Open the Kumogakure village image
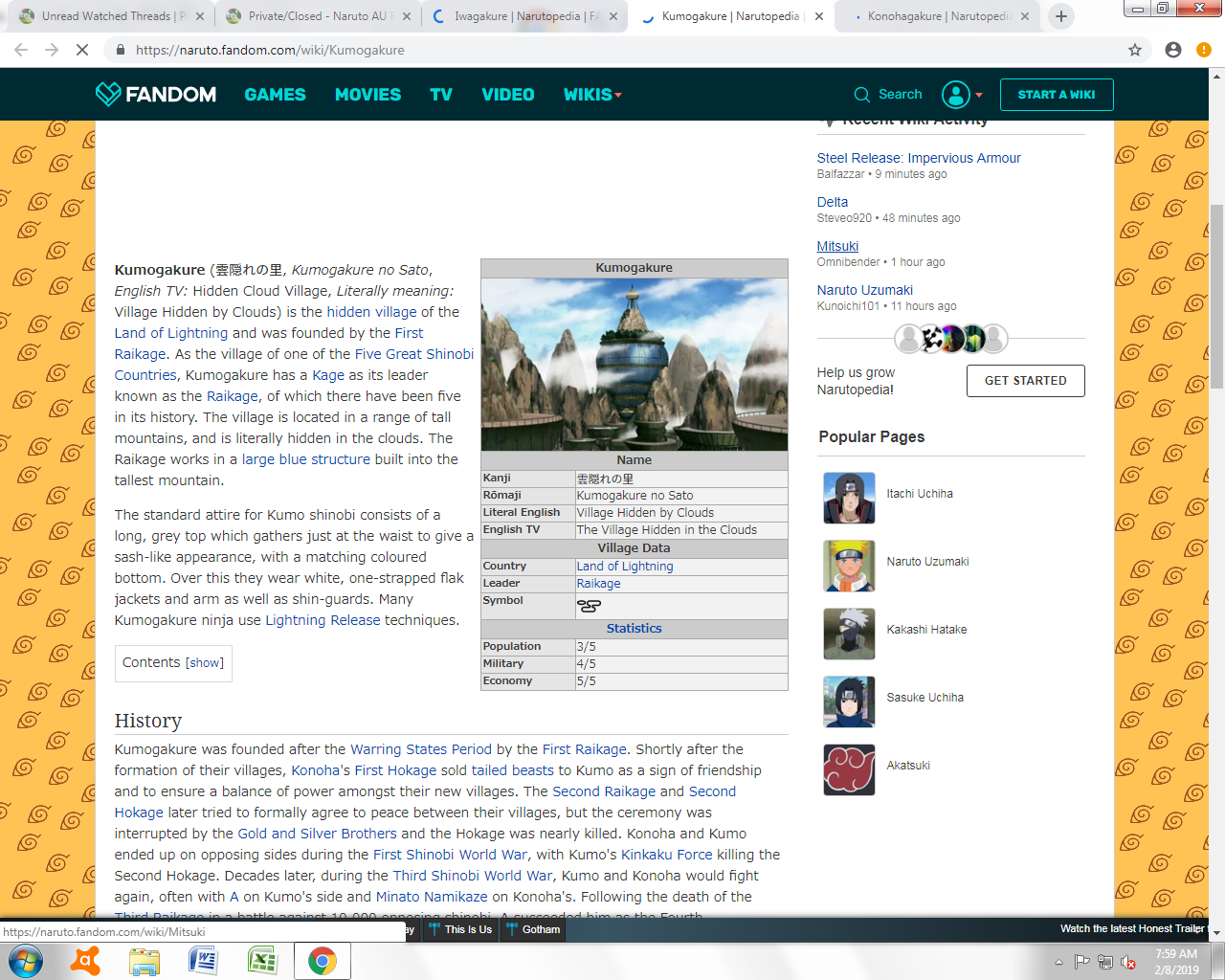Viewport: 1225px width, 980px height. [x=635, y=365]
